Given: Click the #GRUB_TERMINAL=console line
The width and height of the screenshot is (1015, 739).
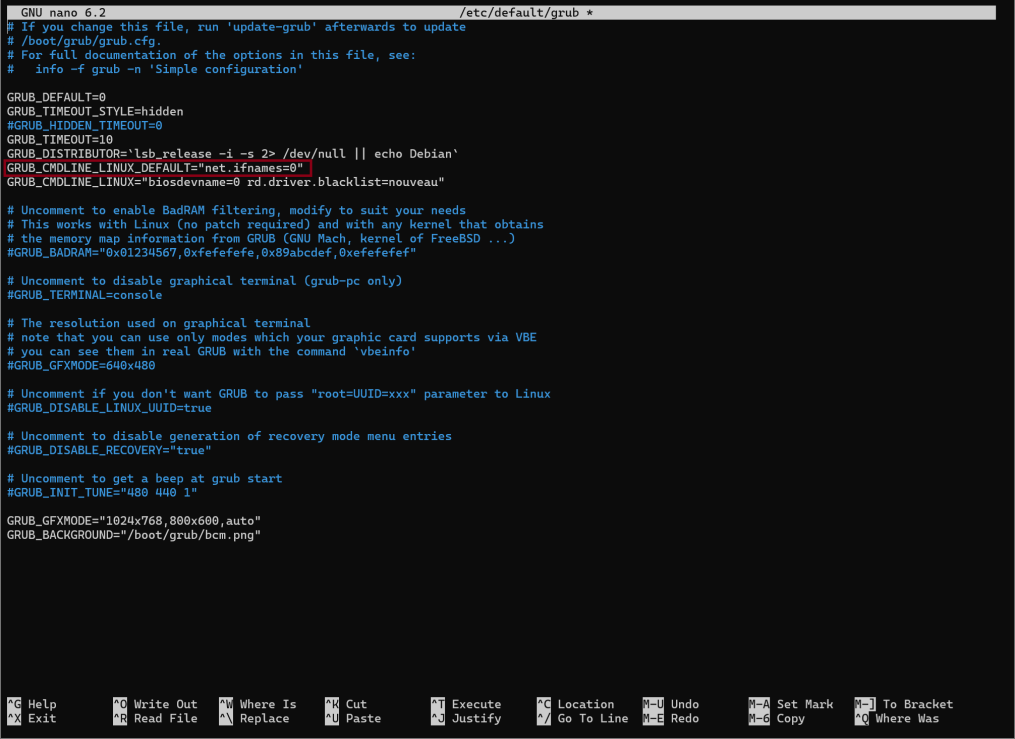Looking at the screenshot, I should pos(85,295).
